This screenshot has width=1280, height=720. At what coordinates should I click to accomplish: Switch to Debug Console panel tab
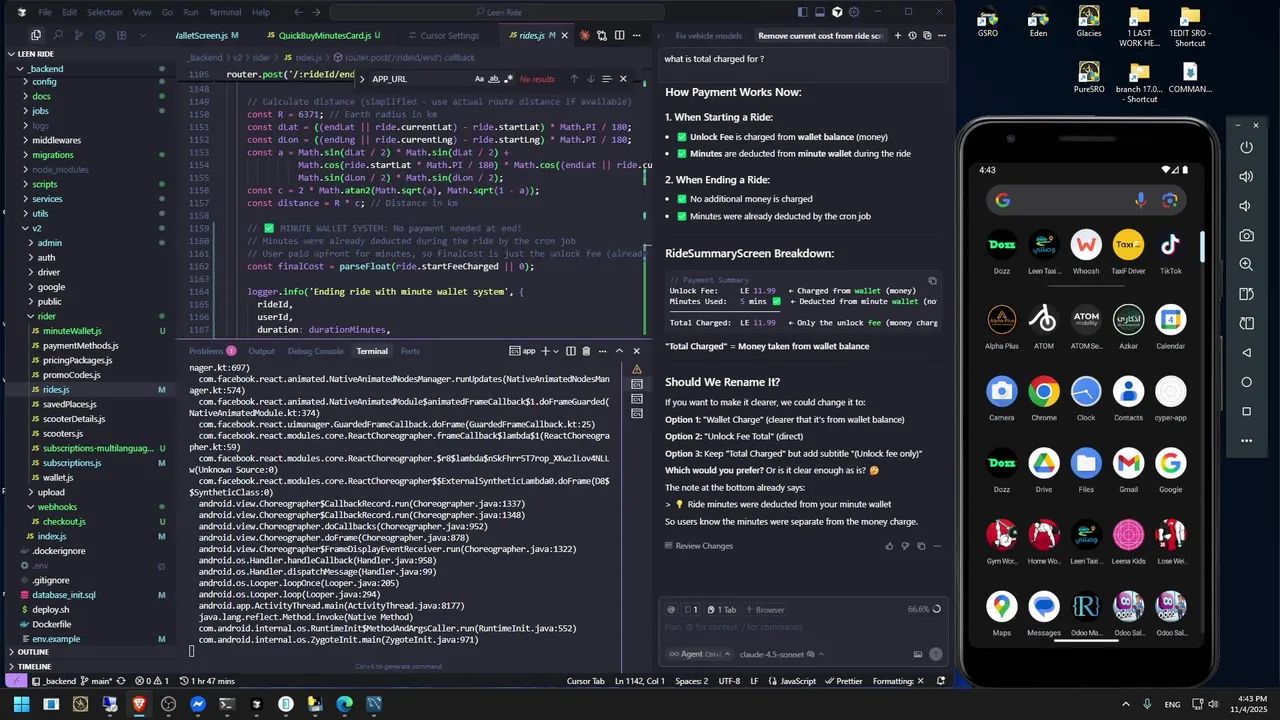point(315,351)
